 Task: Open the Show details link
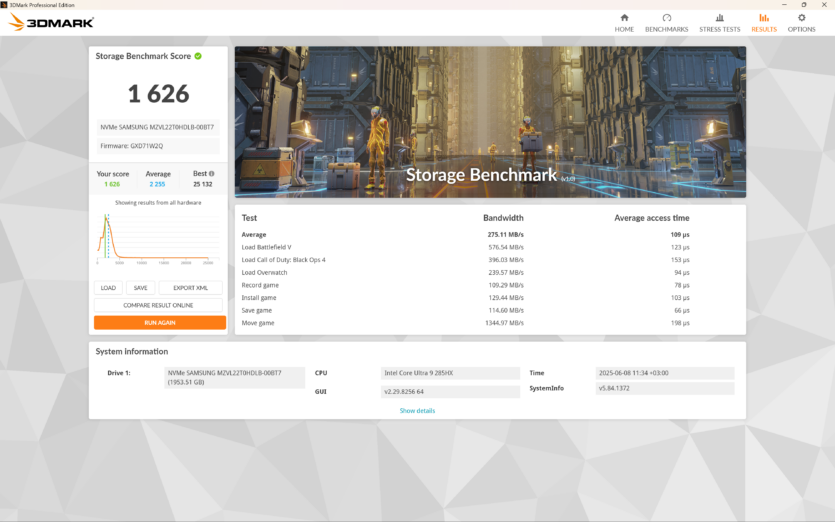coord(417,411)
